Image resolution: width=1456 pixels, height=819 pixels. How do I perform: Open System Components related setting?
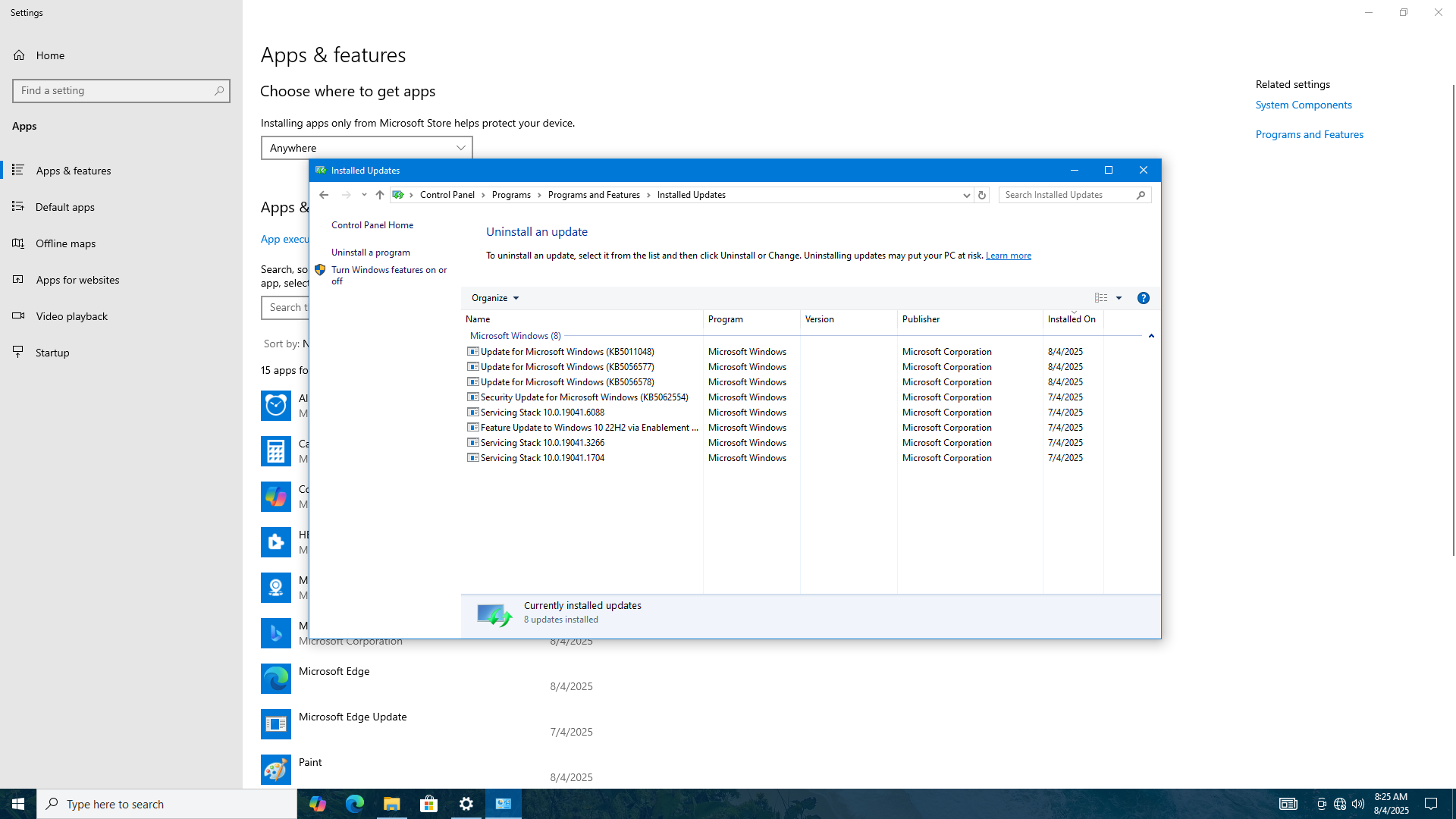1304,105
